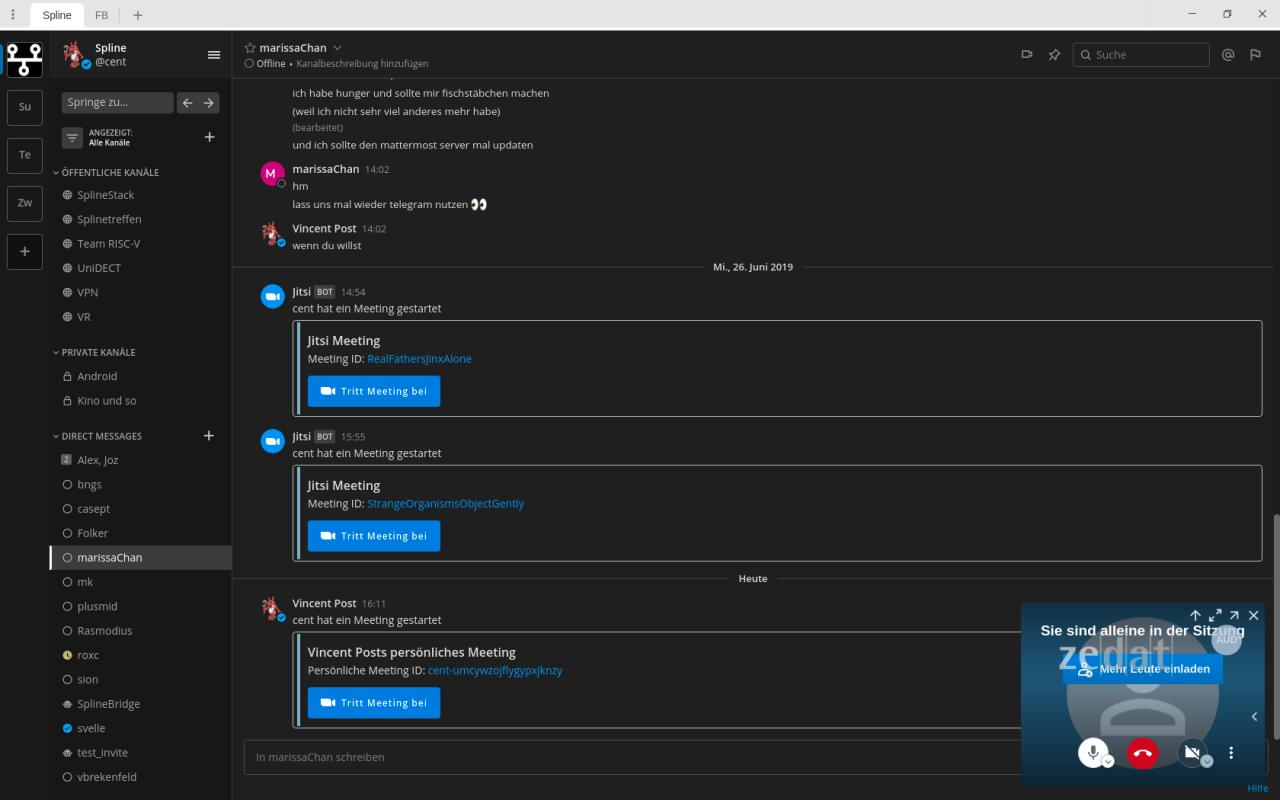Screen dimensions: 1280x800
Task: Select the Spline browser tab
Action: click(x=56, y=15)
